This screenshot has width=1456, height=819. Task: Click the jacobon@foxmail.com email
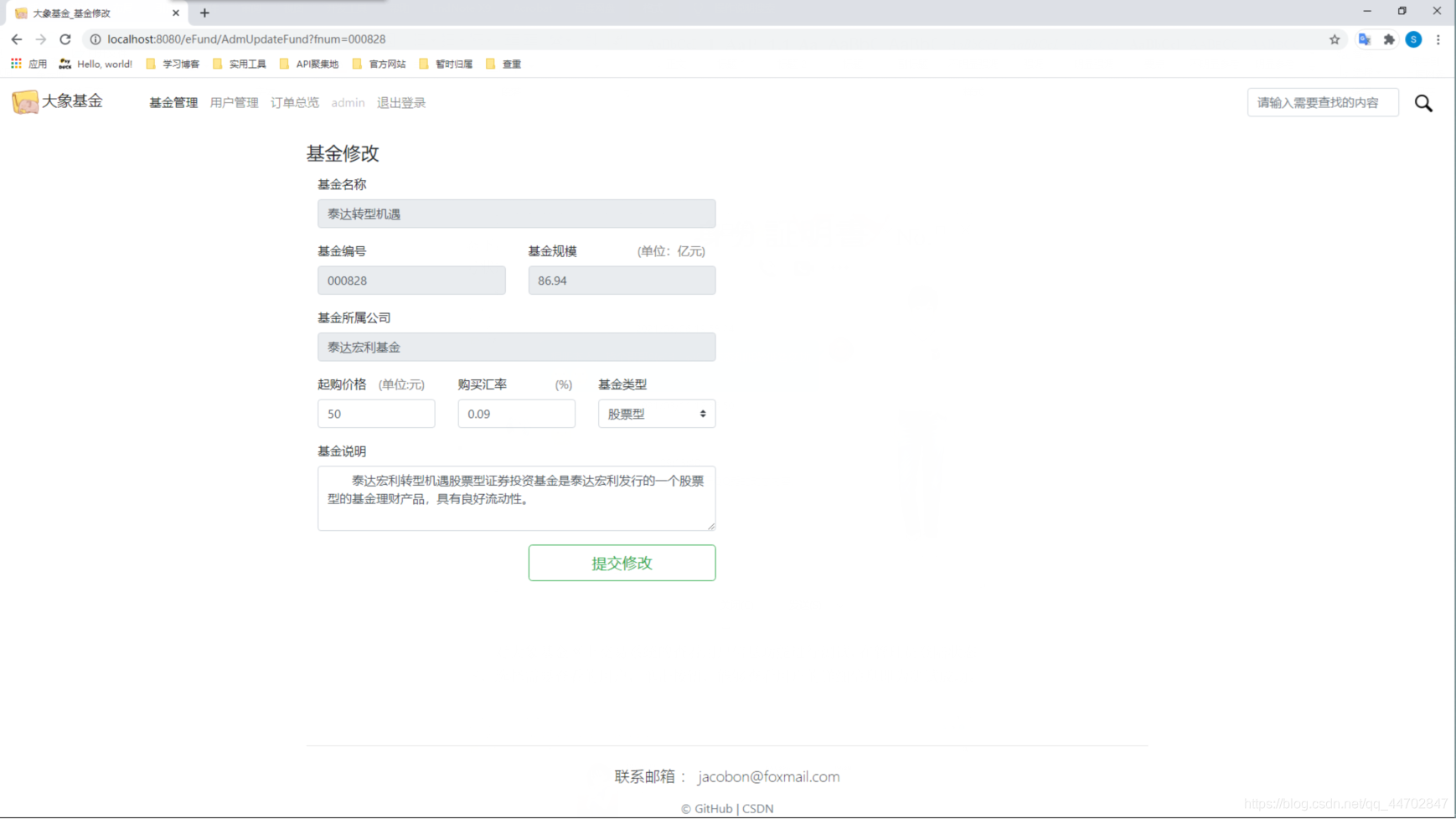[x=768, y=777]
